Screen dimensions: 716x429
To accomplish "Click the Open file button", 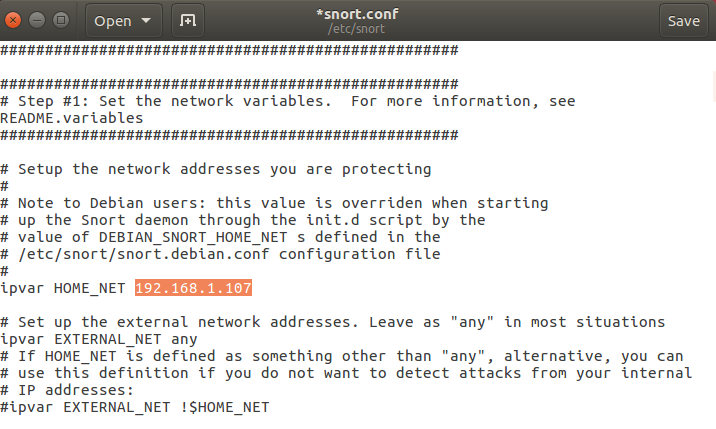I will 113,20.
